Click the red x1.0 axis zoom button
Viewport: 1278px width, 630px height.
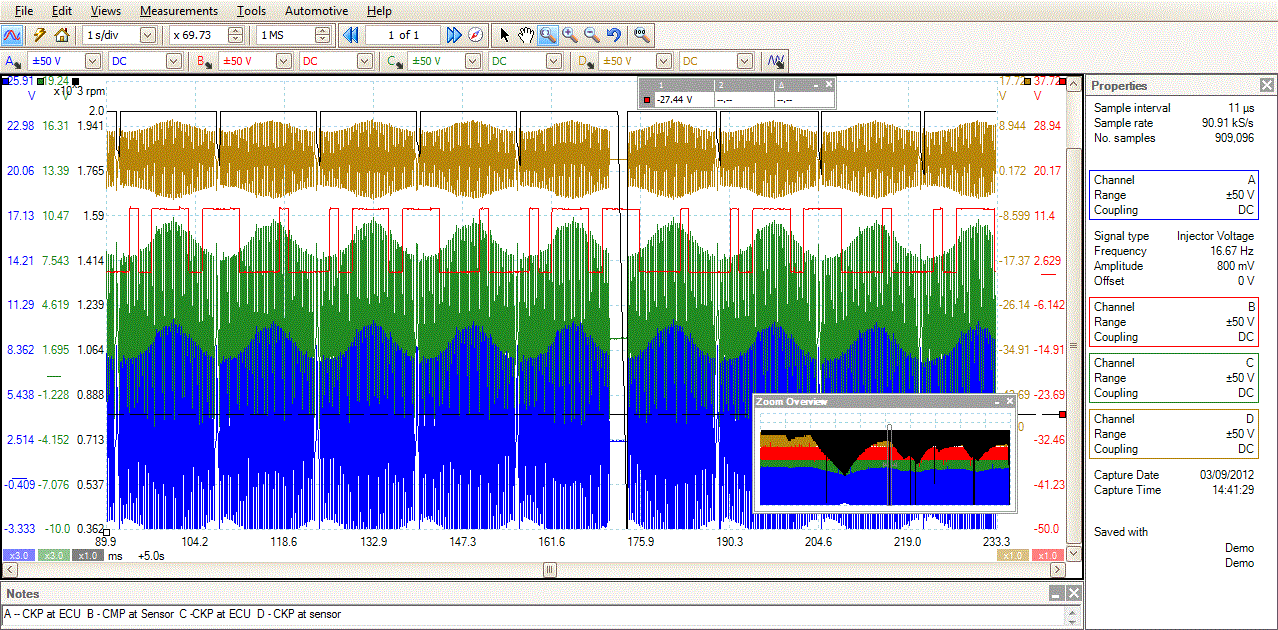(1047, 555)
